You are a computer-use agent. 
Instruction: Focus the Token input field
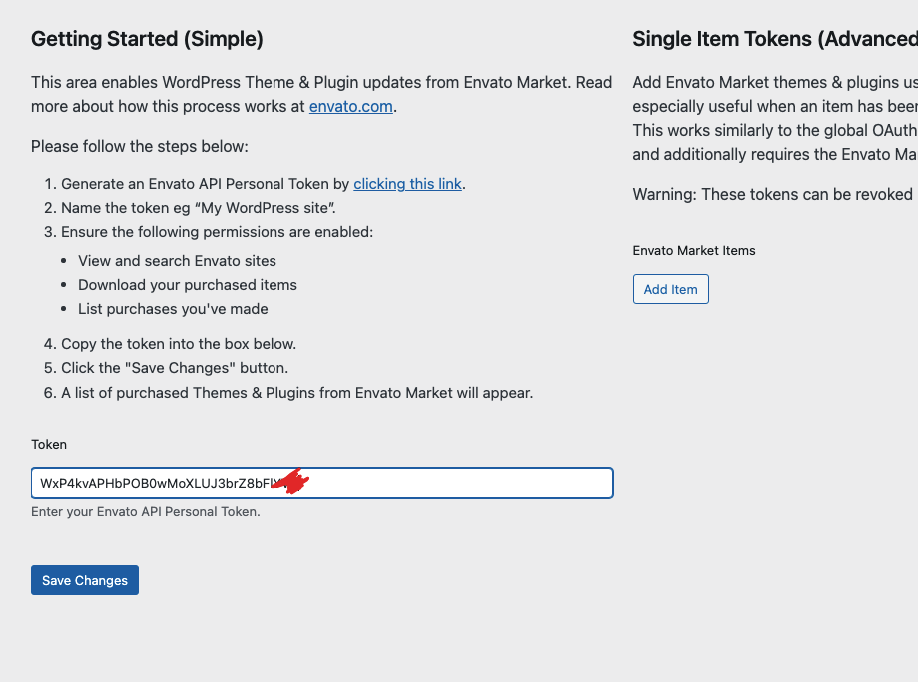[x=322, y=483]
